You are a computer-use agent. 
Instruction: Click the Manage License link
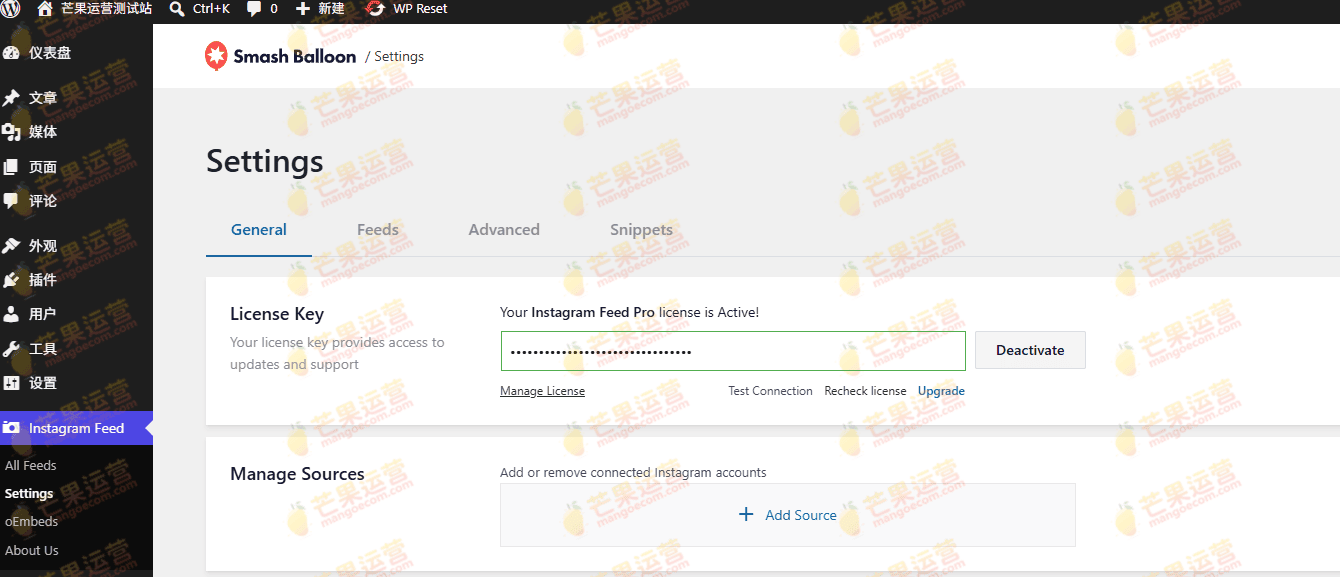point(542,391)
